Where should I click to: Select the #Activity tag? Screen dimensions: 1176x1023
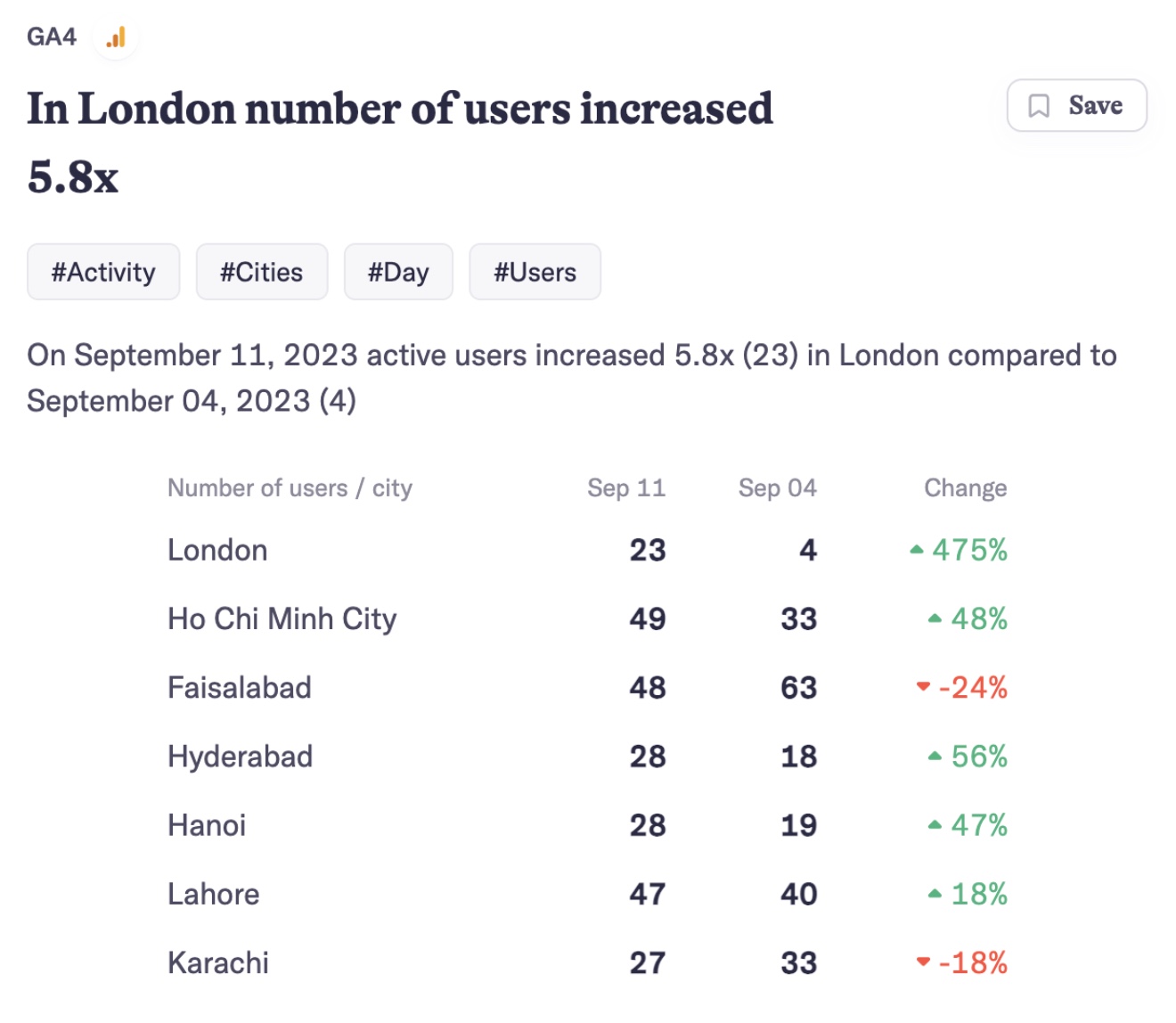[103, 272]
